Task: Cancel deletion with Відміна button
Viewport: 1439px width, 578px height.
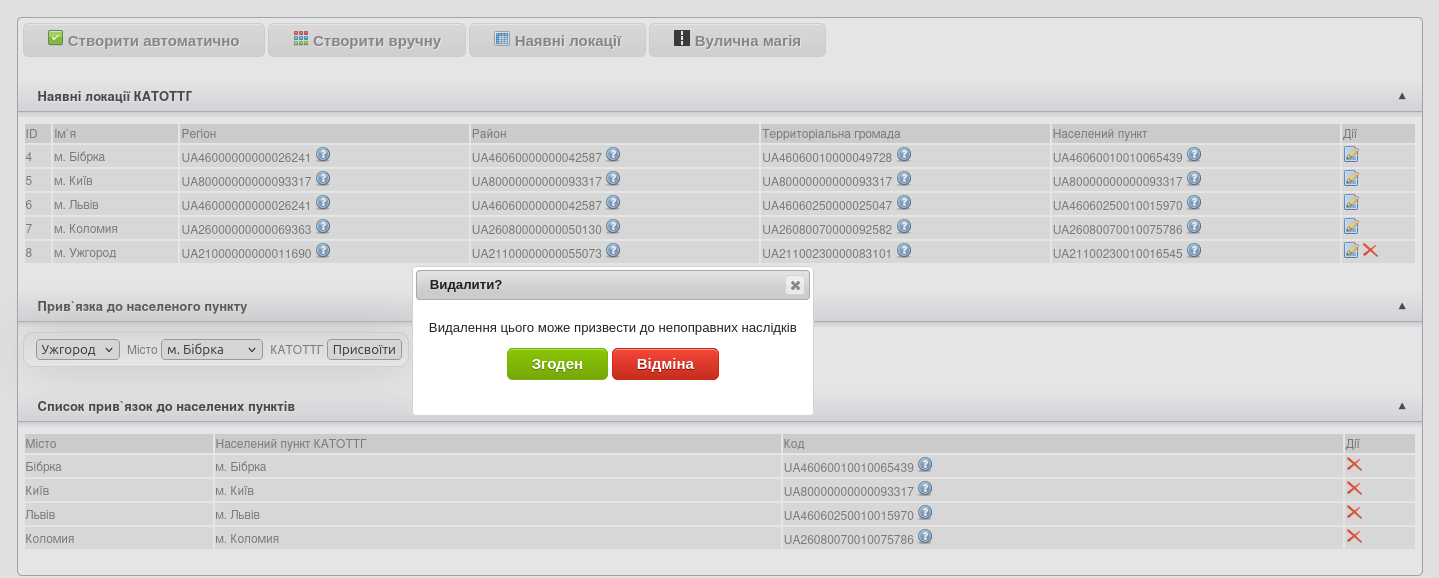Action: [665, 364]
